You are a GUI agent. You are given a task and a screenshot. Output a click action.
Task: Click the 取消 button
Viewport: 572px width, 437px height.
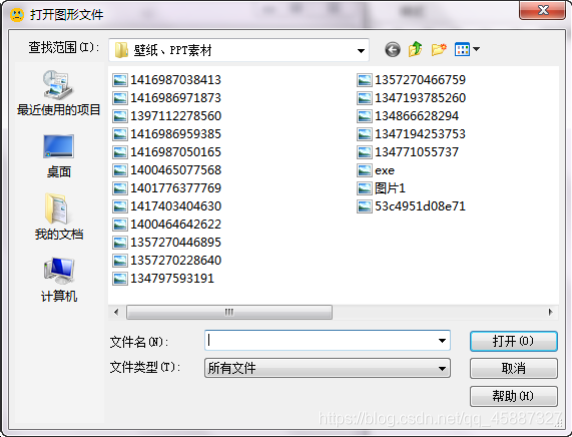(x=514, y=368)
